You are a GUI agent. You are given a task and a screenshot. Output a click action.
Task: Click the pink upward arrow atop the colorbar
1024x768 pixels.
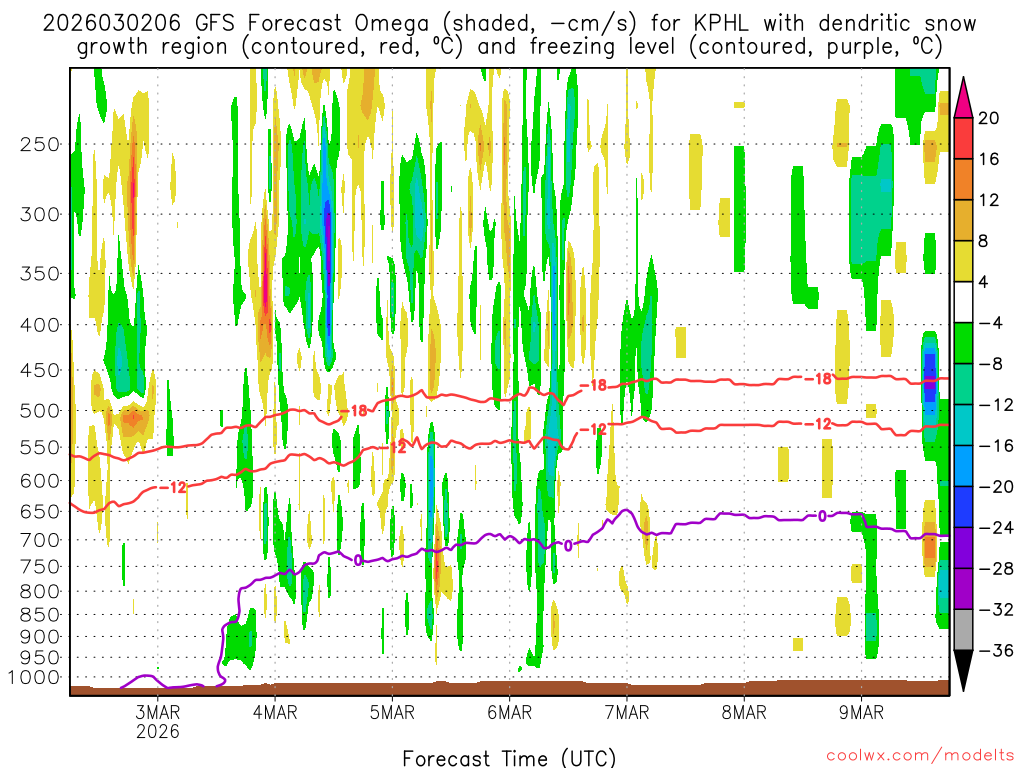click(965, 96)
